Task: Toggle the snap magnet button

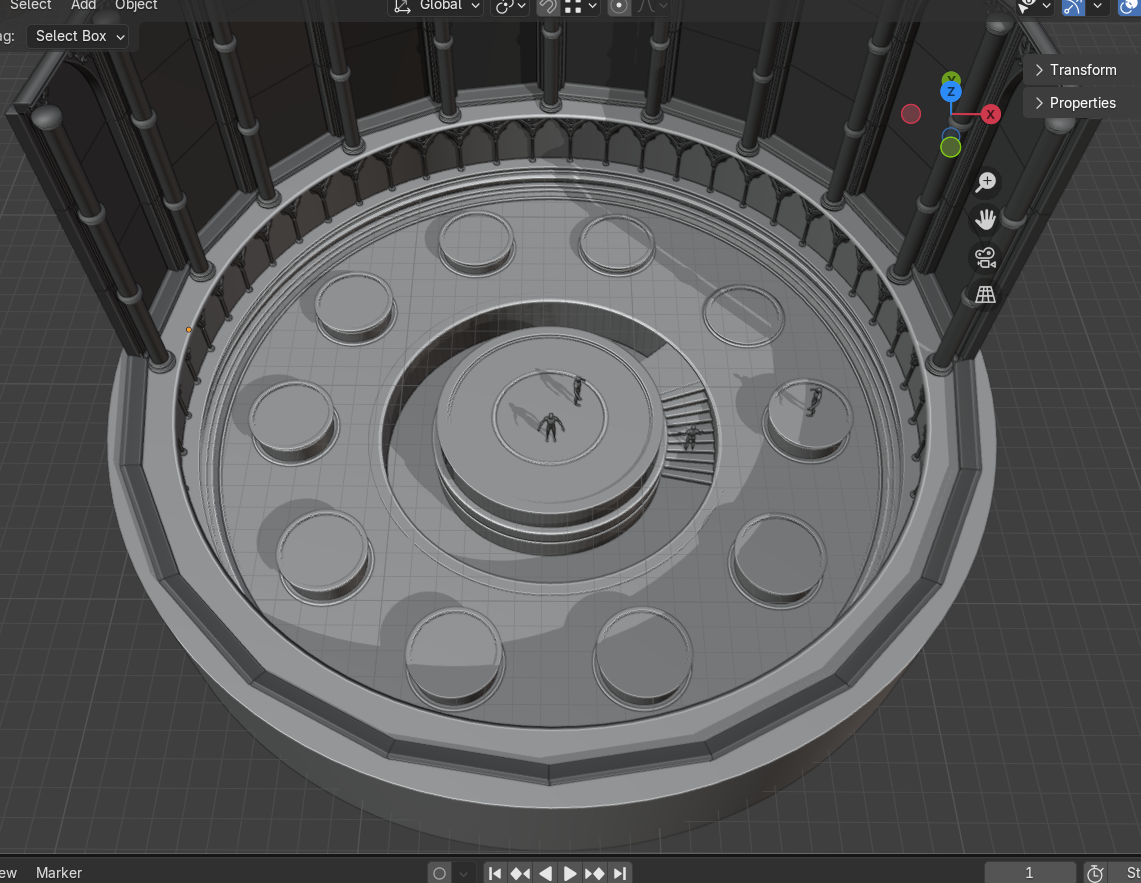Action: (x=548, y=6)
